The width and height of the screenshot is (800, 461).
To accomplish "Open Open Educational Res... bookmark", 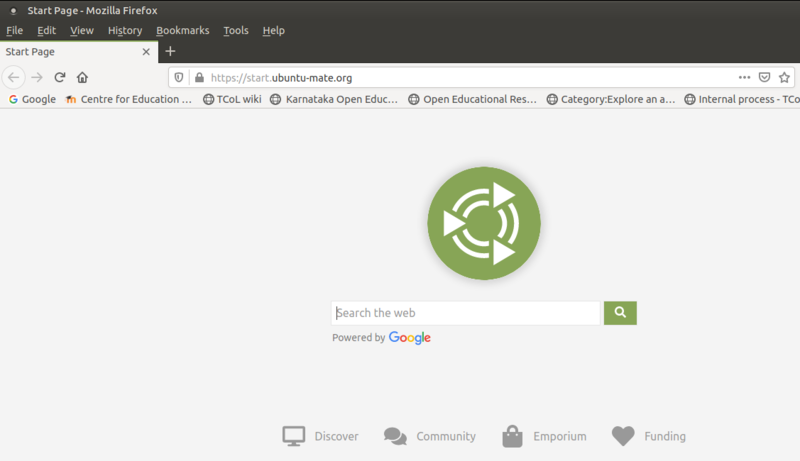I will tap(472, 99).
